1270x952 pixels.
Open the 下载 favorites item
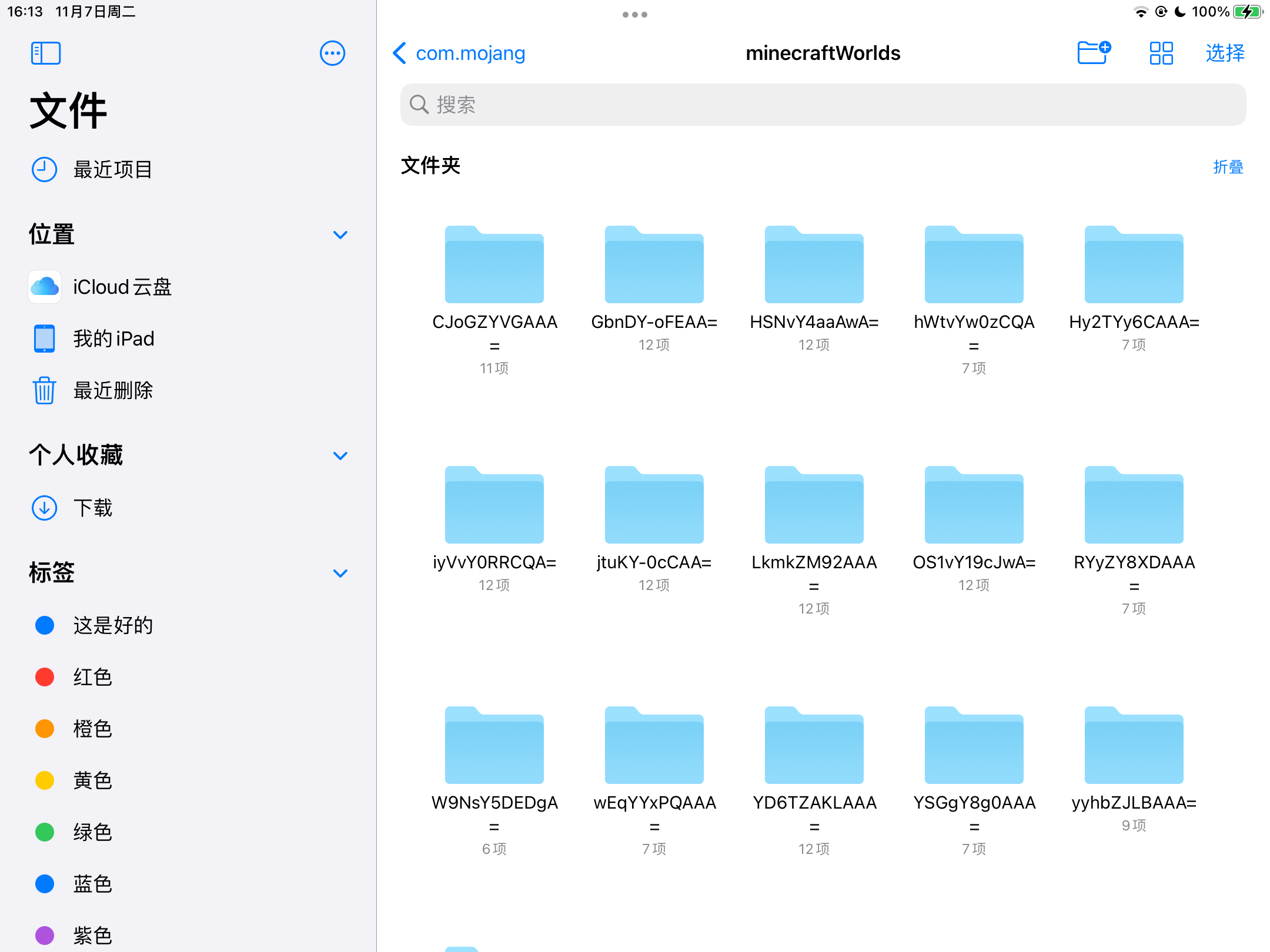coord(188,508)
